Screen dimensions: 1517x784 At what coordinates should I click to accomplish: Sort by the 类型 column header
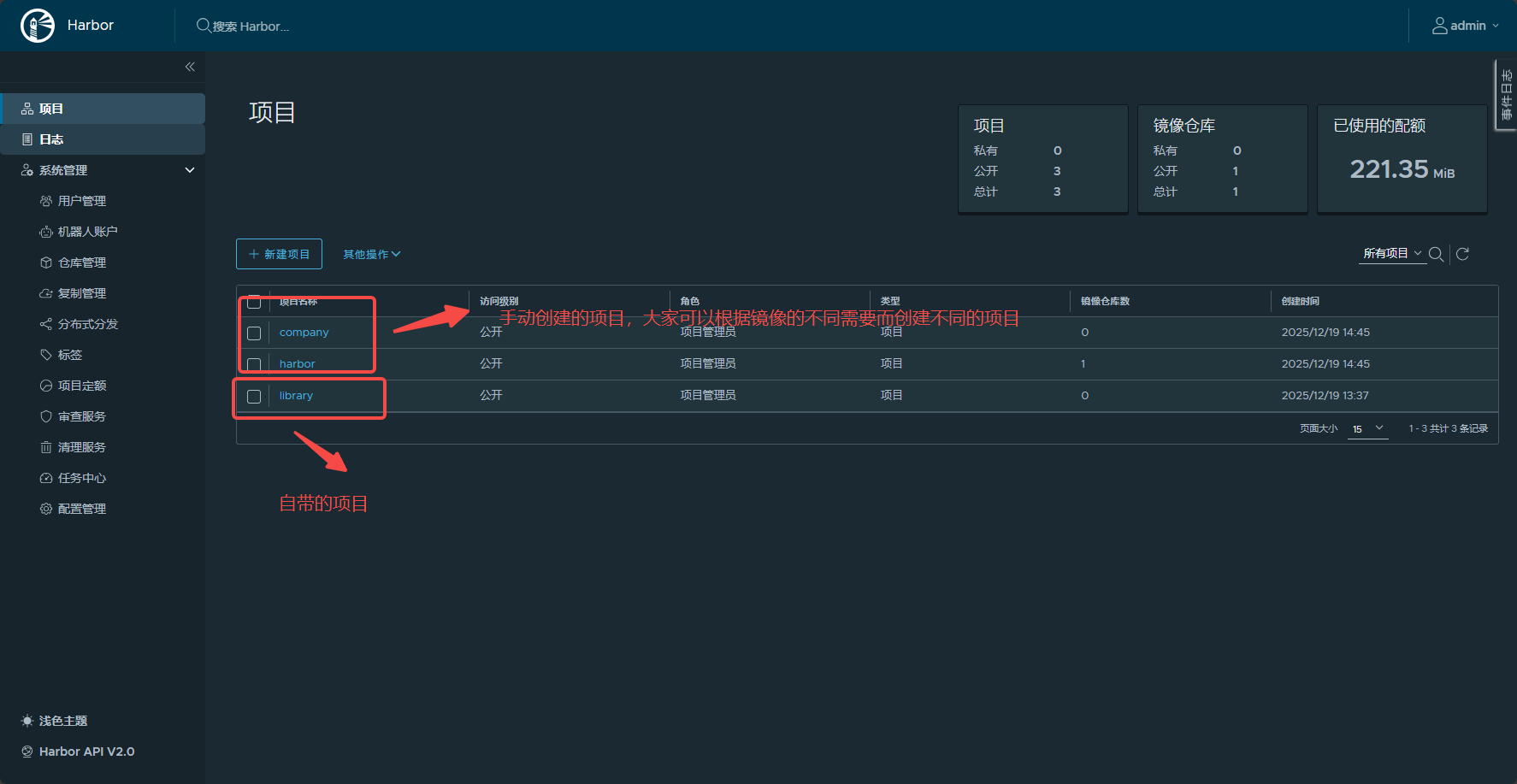point(890,301)
